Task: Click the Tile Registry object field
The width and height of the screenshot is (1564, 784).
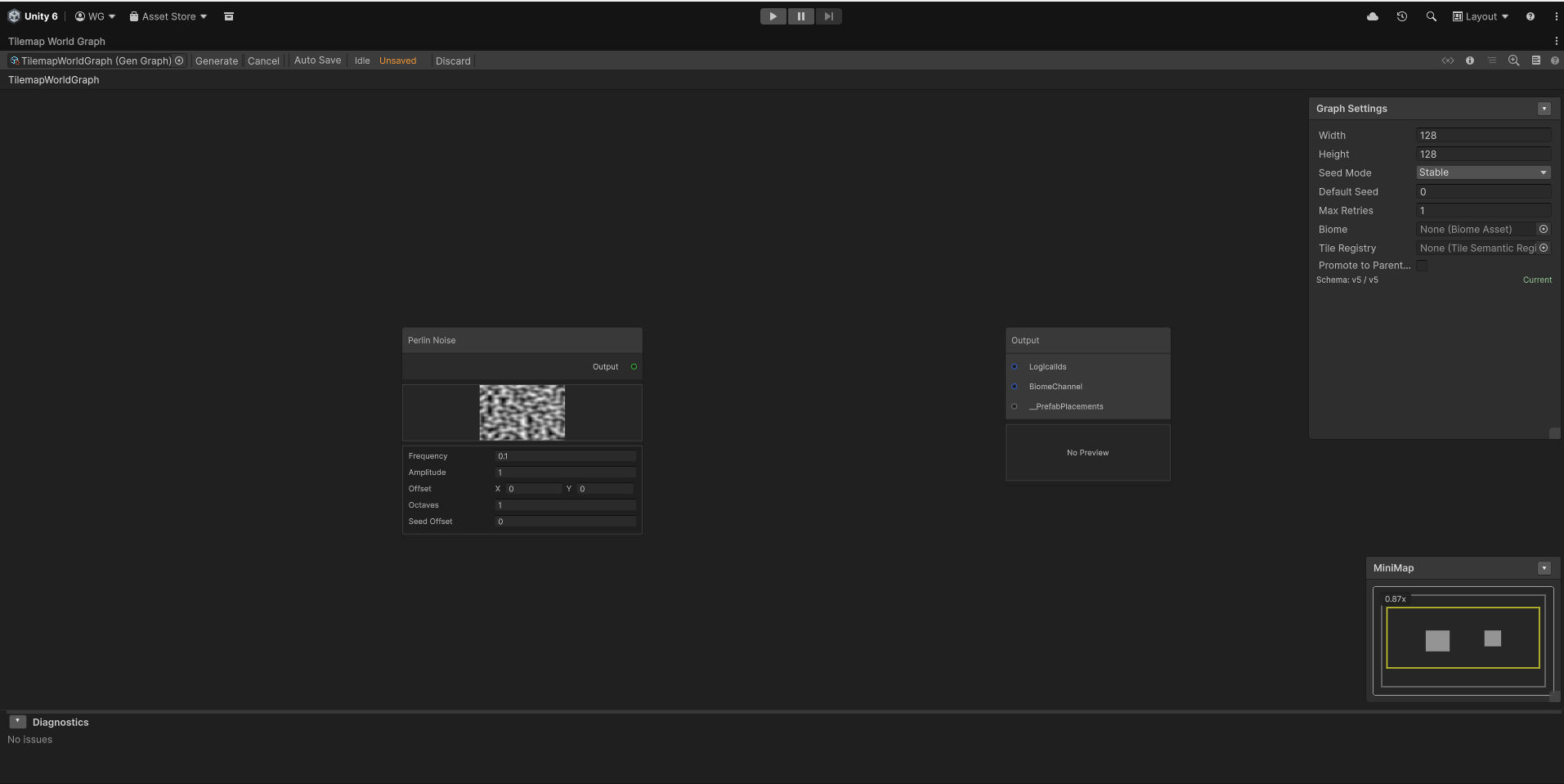Action: [1477, 248]
